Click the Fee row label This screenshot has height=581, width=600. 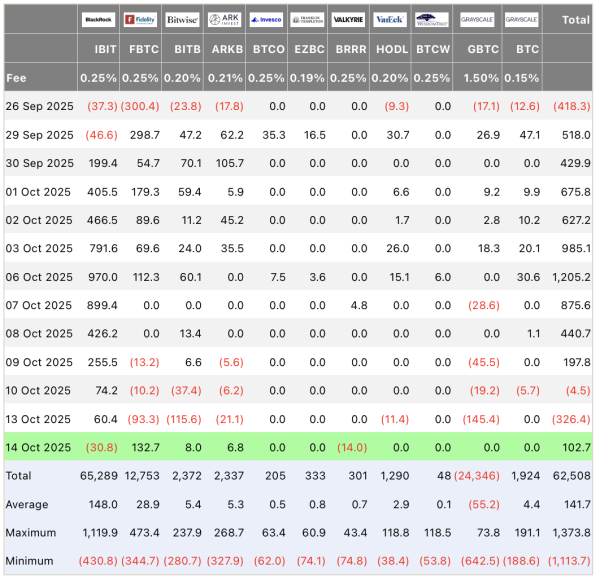click(x=16, y=77)
